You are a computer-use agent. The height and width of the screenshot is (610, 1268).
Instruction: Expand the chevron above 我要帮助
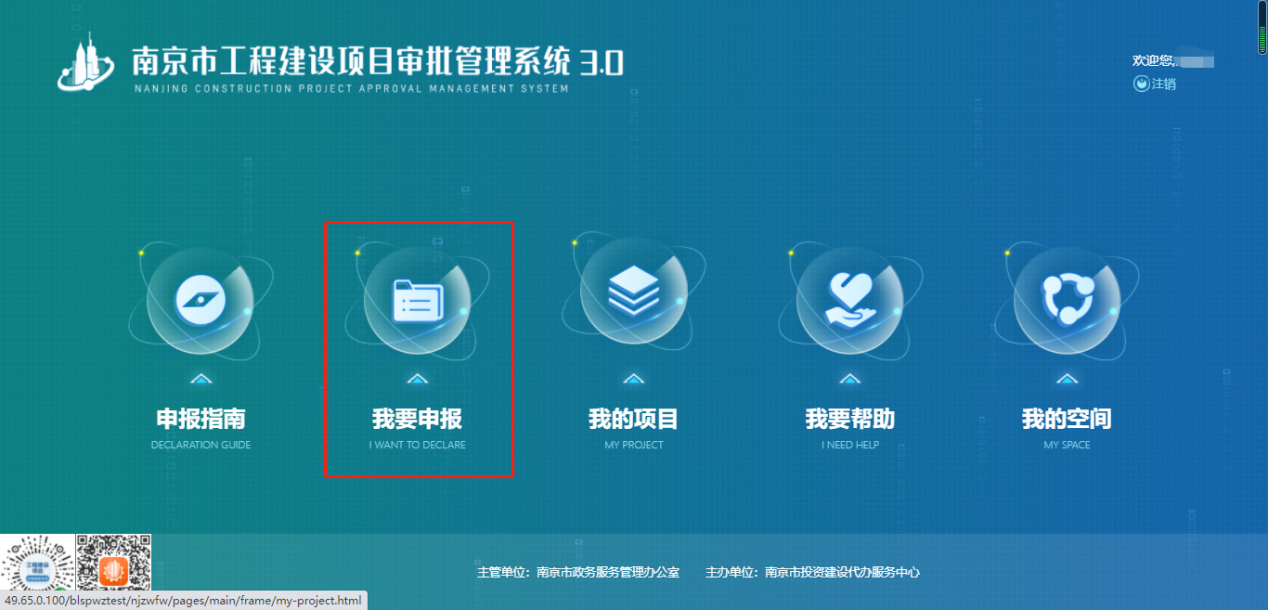tap(850, 379)
